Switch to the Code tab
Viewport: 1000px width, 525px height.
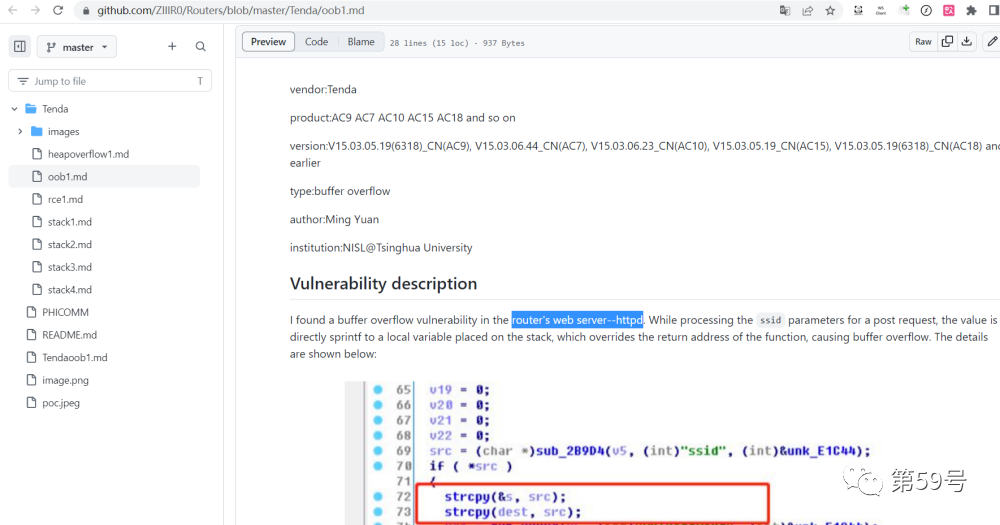pyautogui.click(x=316, y=41)
